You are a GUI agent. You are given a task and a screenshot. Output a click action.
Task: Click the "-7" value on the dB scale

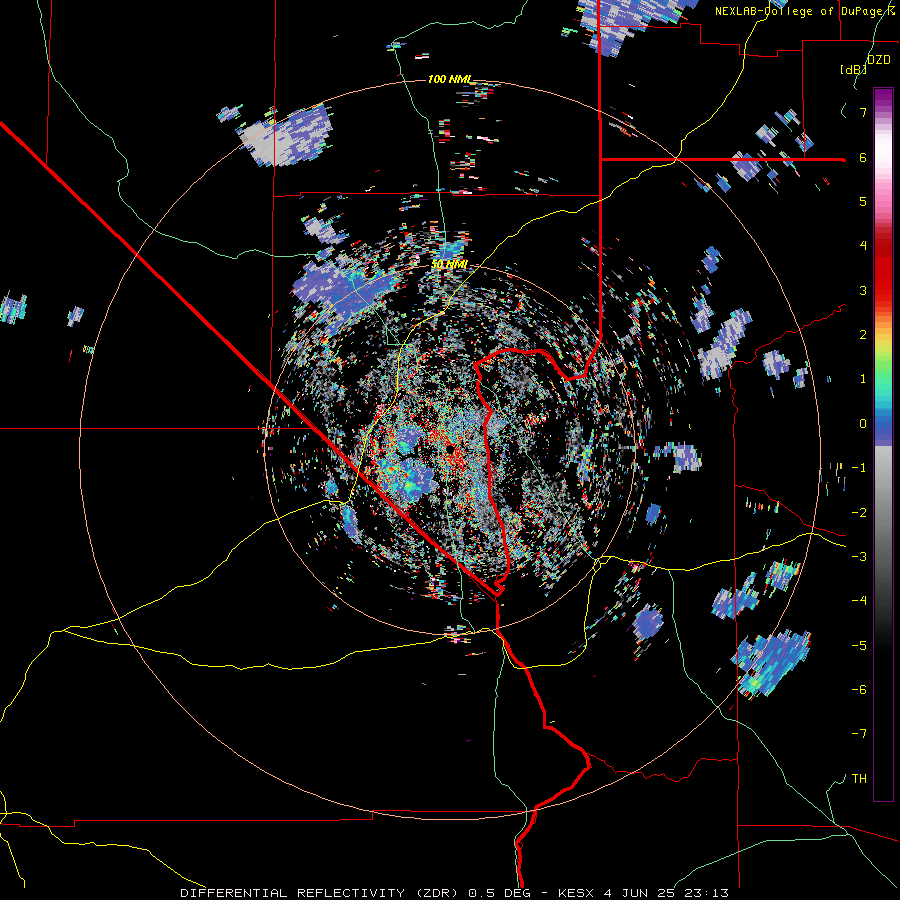859,734
